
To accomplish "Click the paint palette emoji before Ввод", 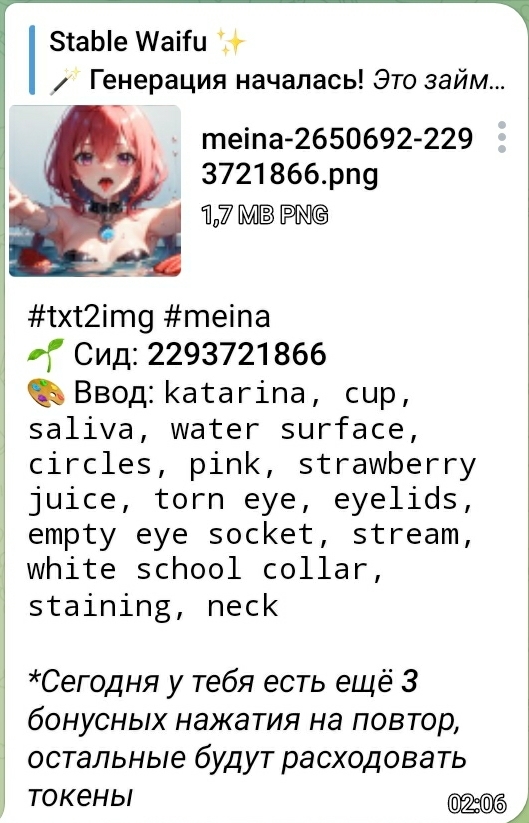I will pyautogui.click(x=46, y=393).
